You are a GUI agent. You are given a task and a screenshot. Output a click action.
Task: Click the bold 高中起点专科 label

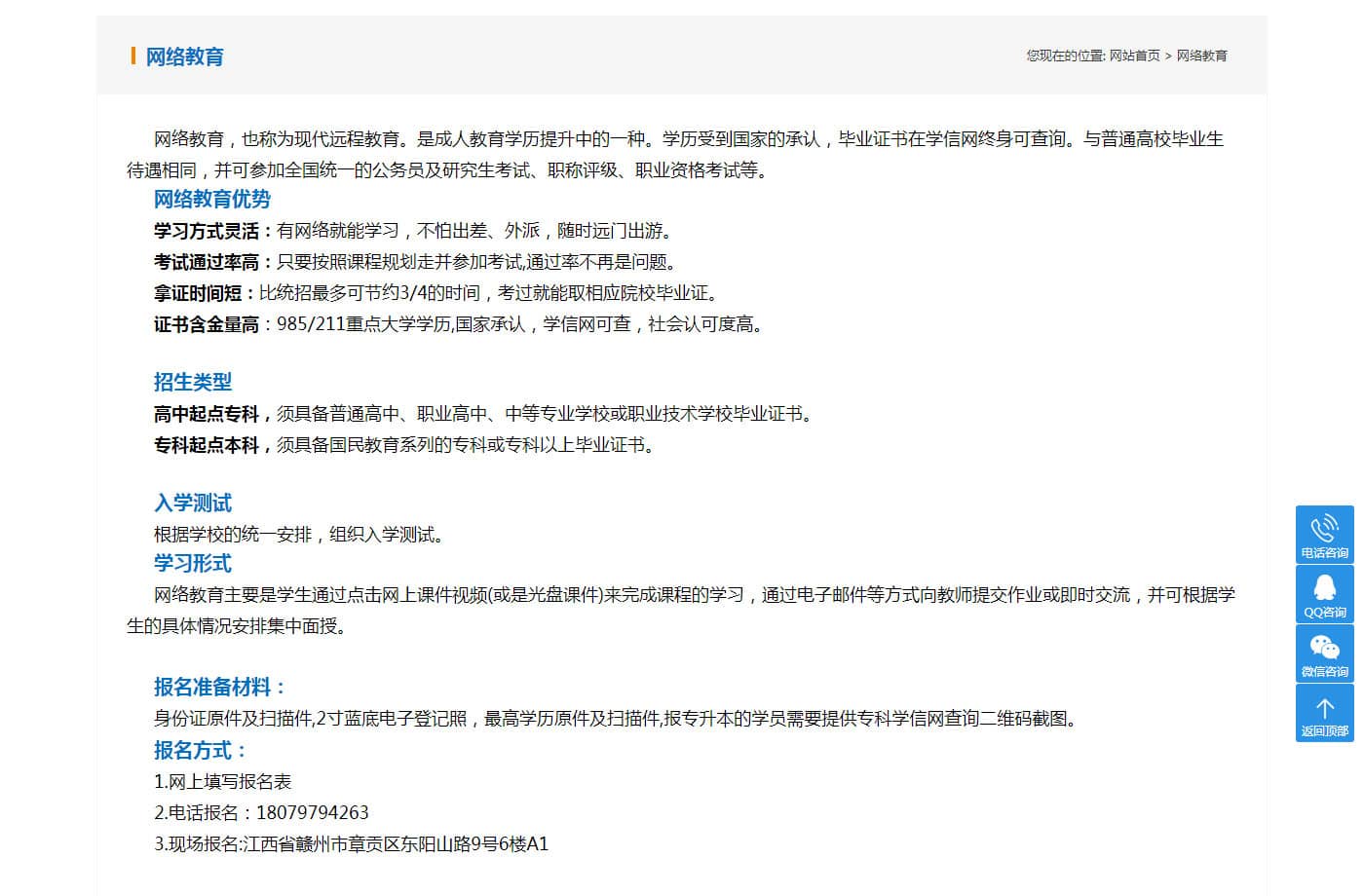coord(207,414)
